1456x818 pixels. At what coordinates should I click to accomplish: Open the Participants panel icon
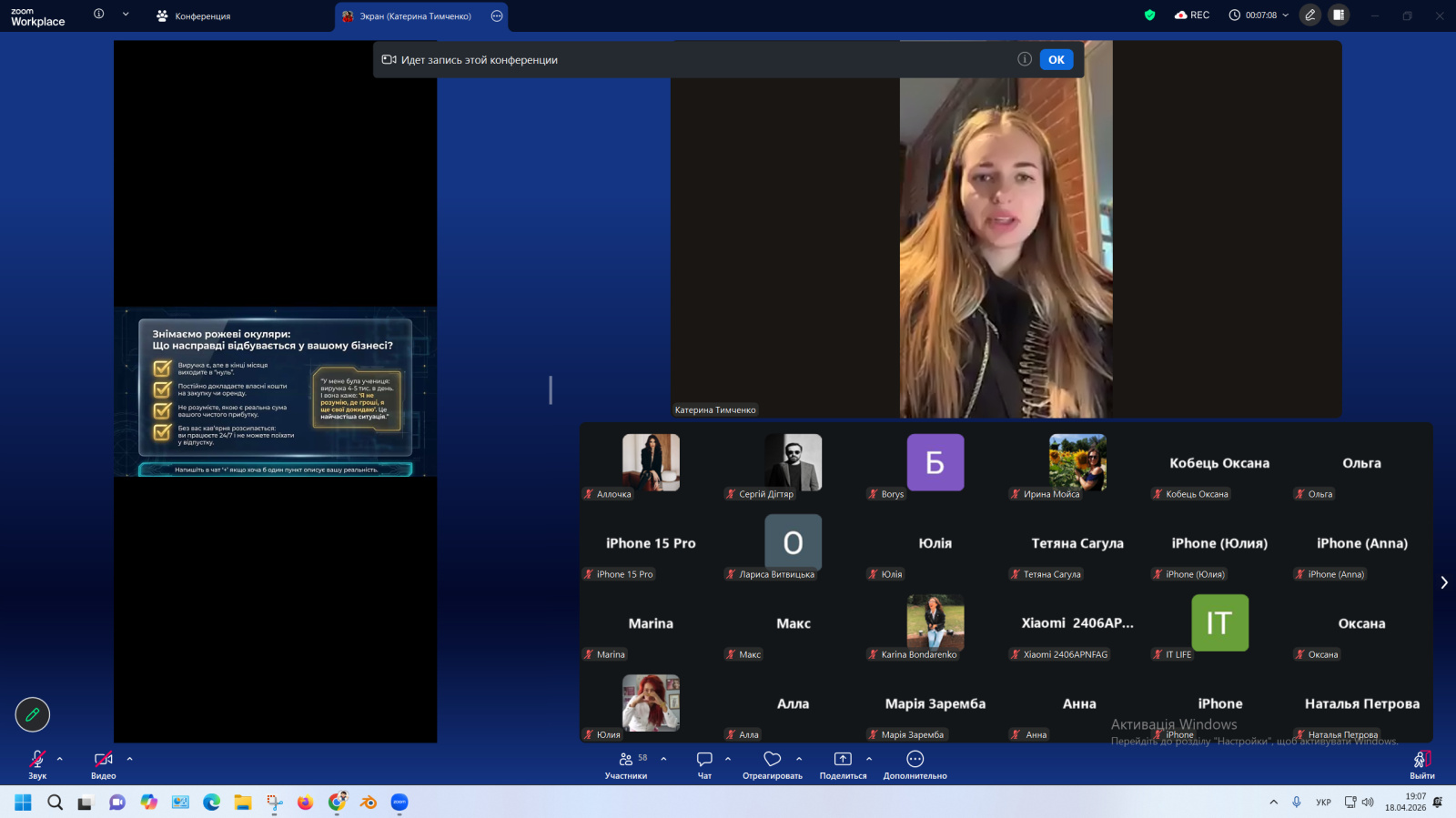click(626, 760)
